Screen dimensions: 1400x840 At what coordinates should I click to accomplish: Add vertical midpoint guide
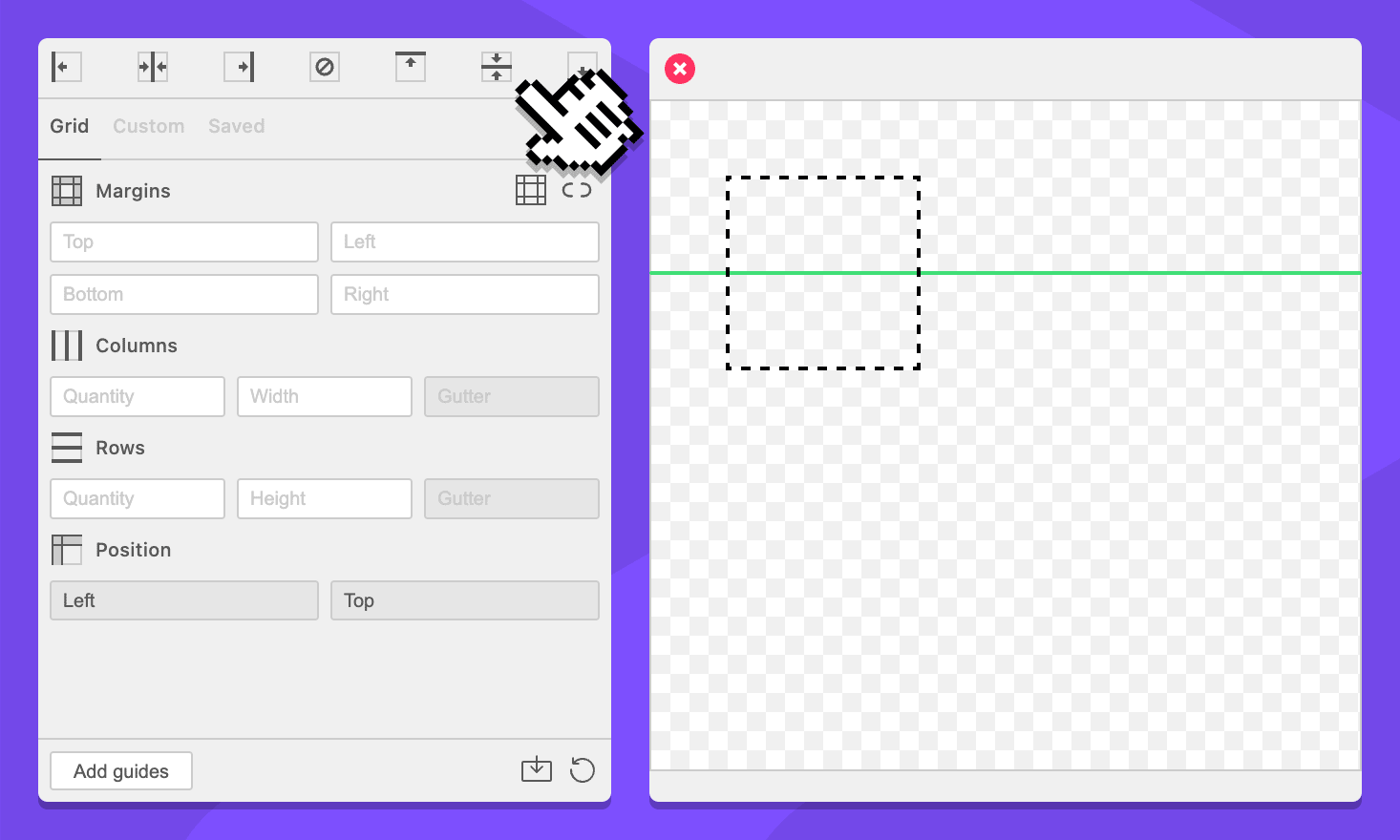tap(153, 67)
